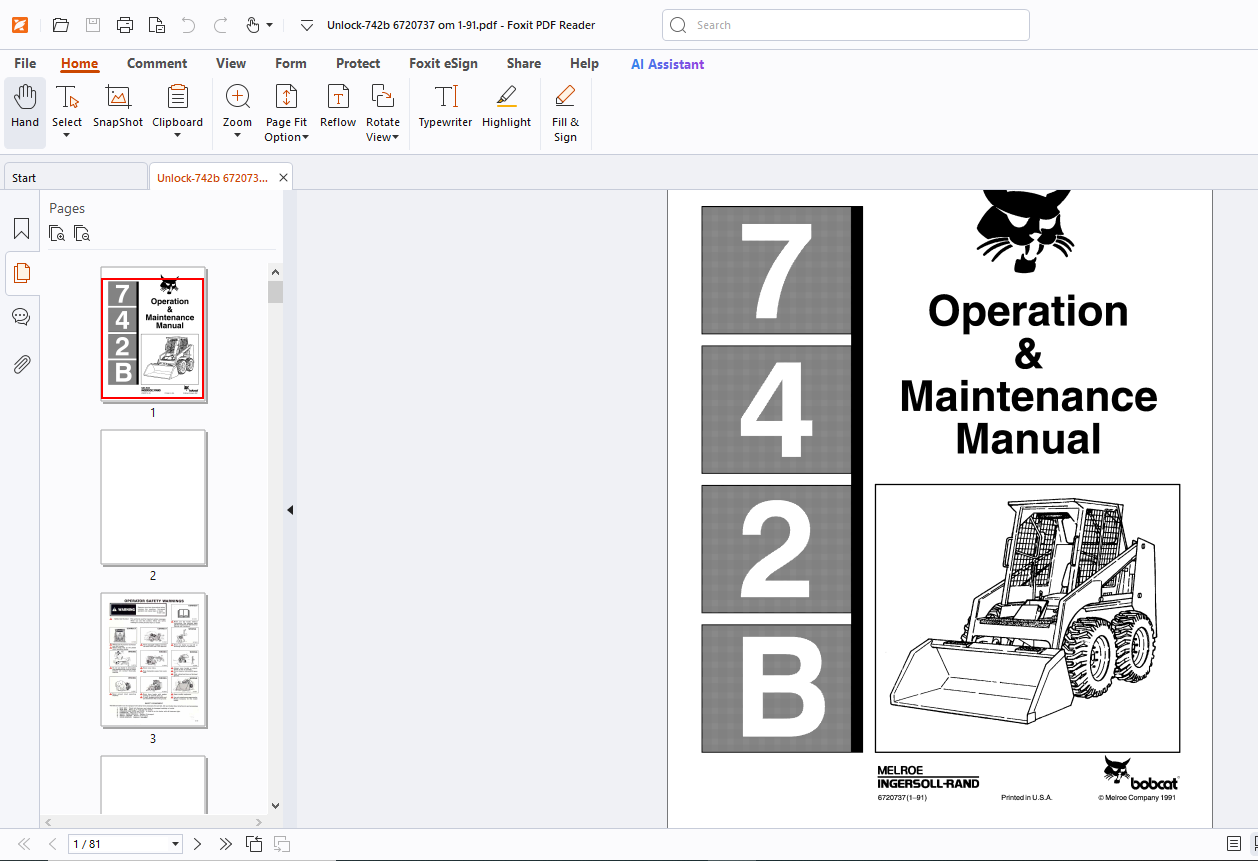
Task: Click the next view icon in status bar
Action: point(282,844)
